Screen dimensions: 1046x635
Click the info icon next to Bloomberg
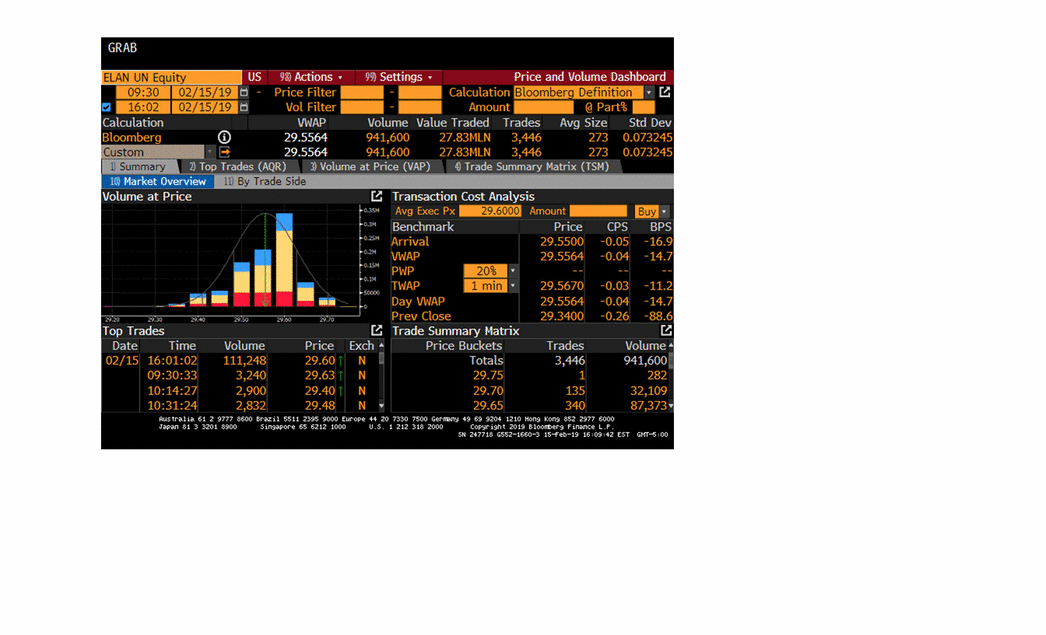pos(224,137)
